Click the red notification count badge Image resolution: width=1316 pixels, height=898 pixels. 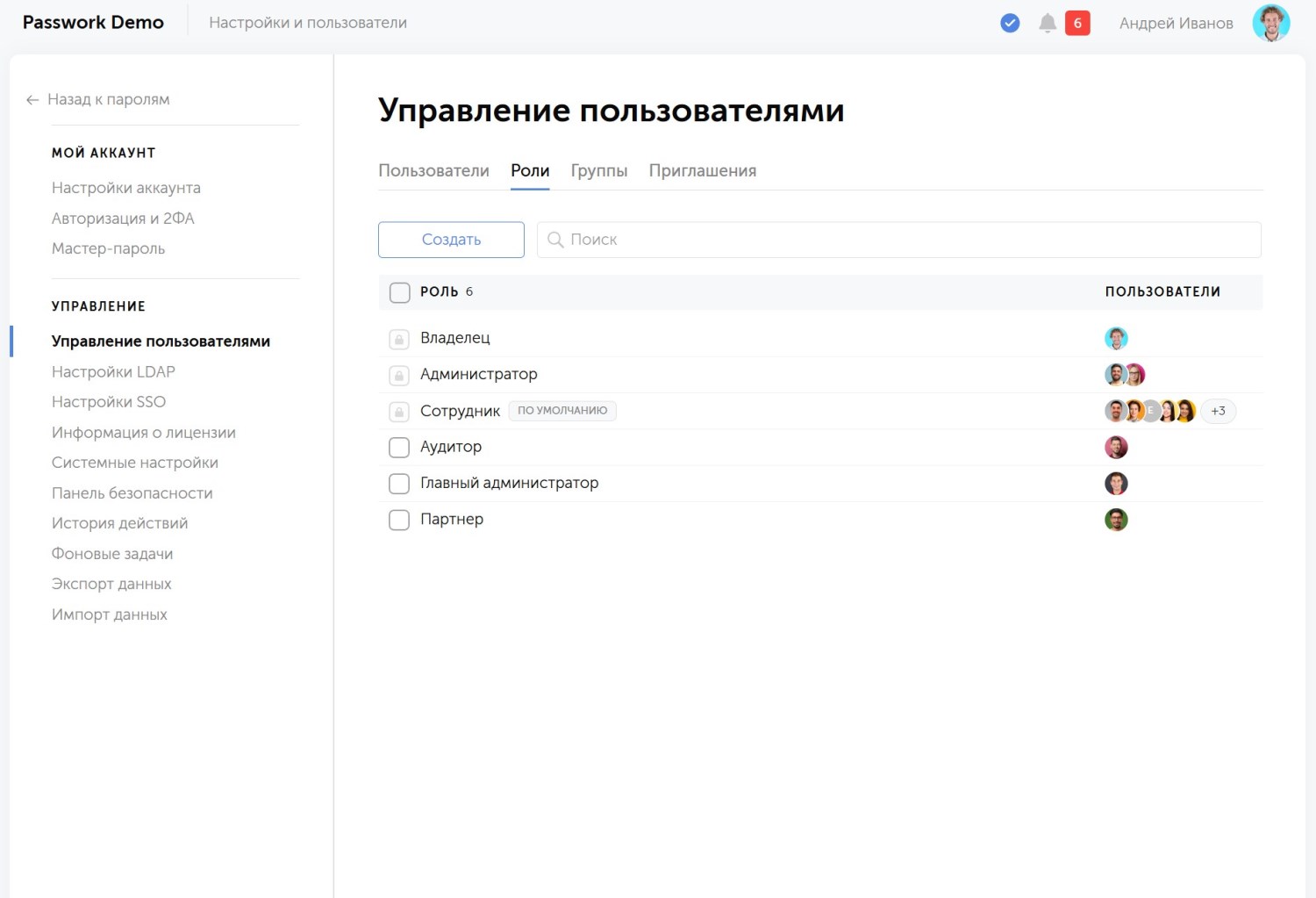(1077, 23)
